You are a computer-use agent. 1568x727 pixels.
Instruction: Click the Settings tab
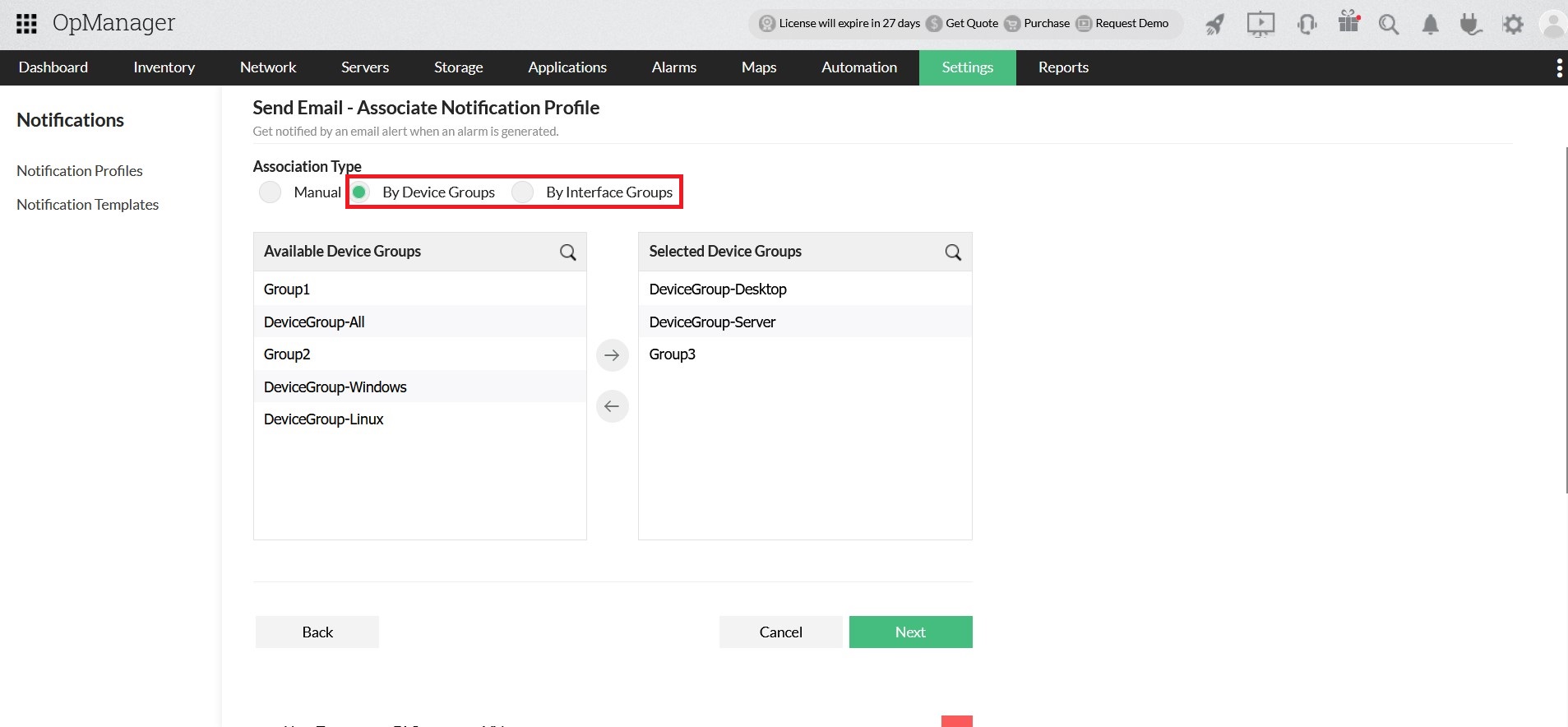coord(968,67)
